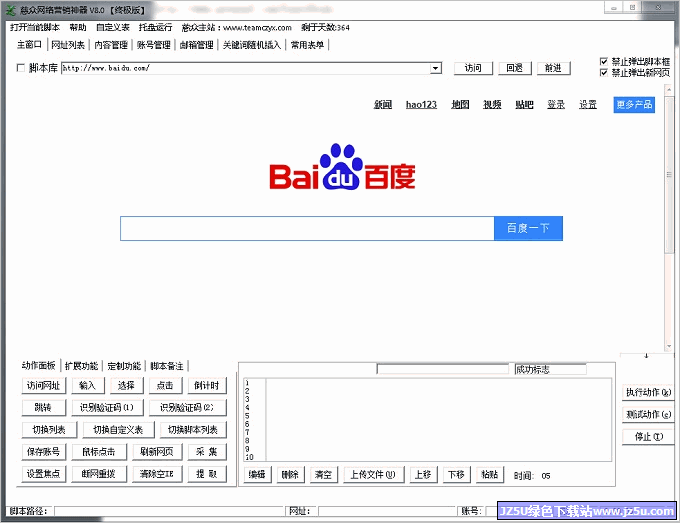The width and height of the screenshot is (680, 523).
Task: Click the 输入 action button
Action: tap(87, 386)
